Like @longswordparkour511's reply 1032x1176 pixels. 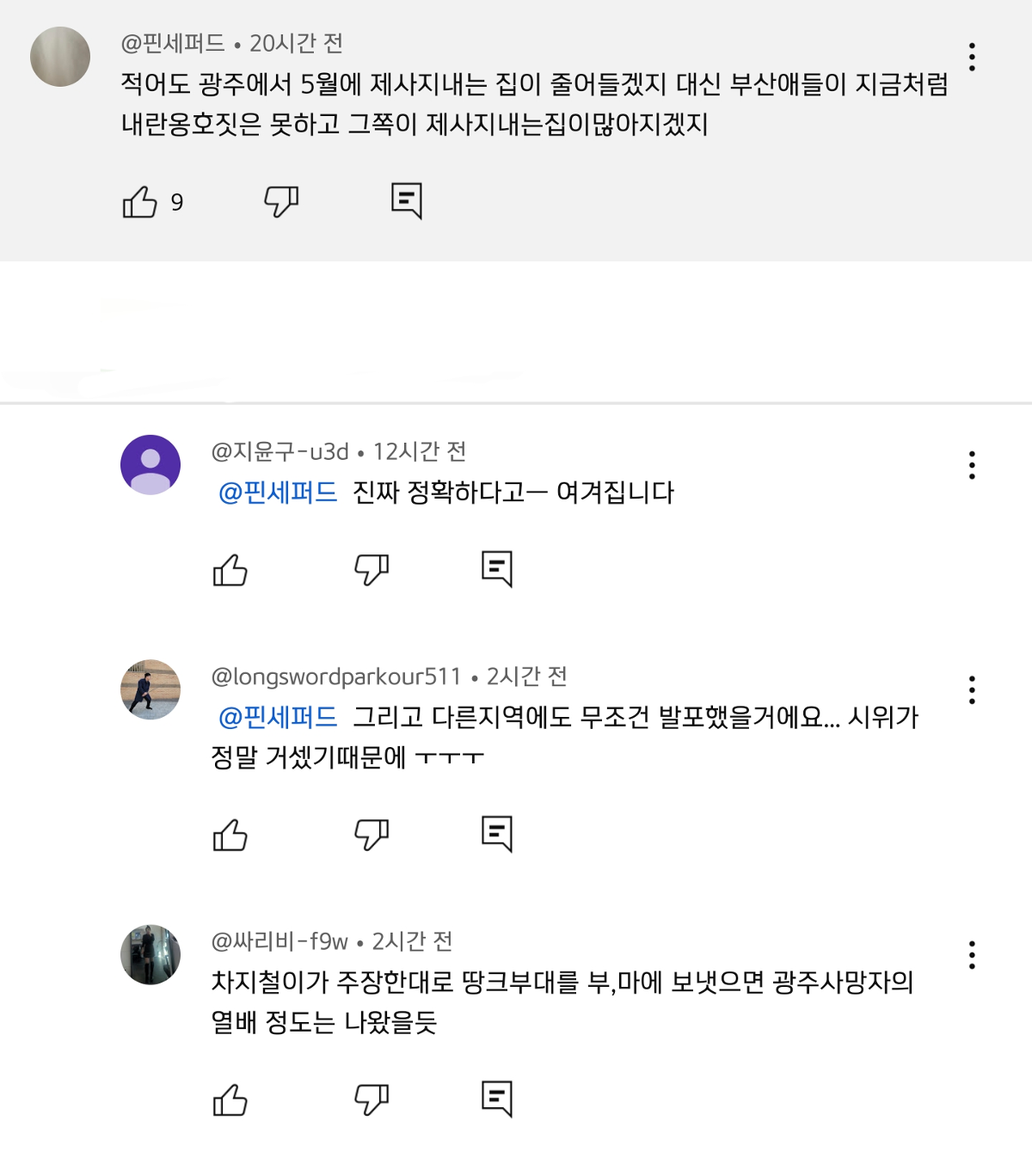[230, 835]
